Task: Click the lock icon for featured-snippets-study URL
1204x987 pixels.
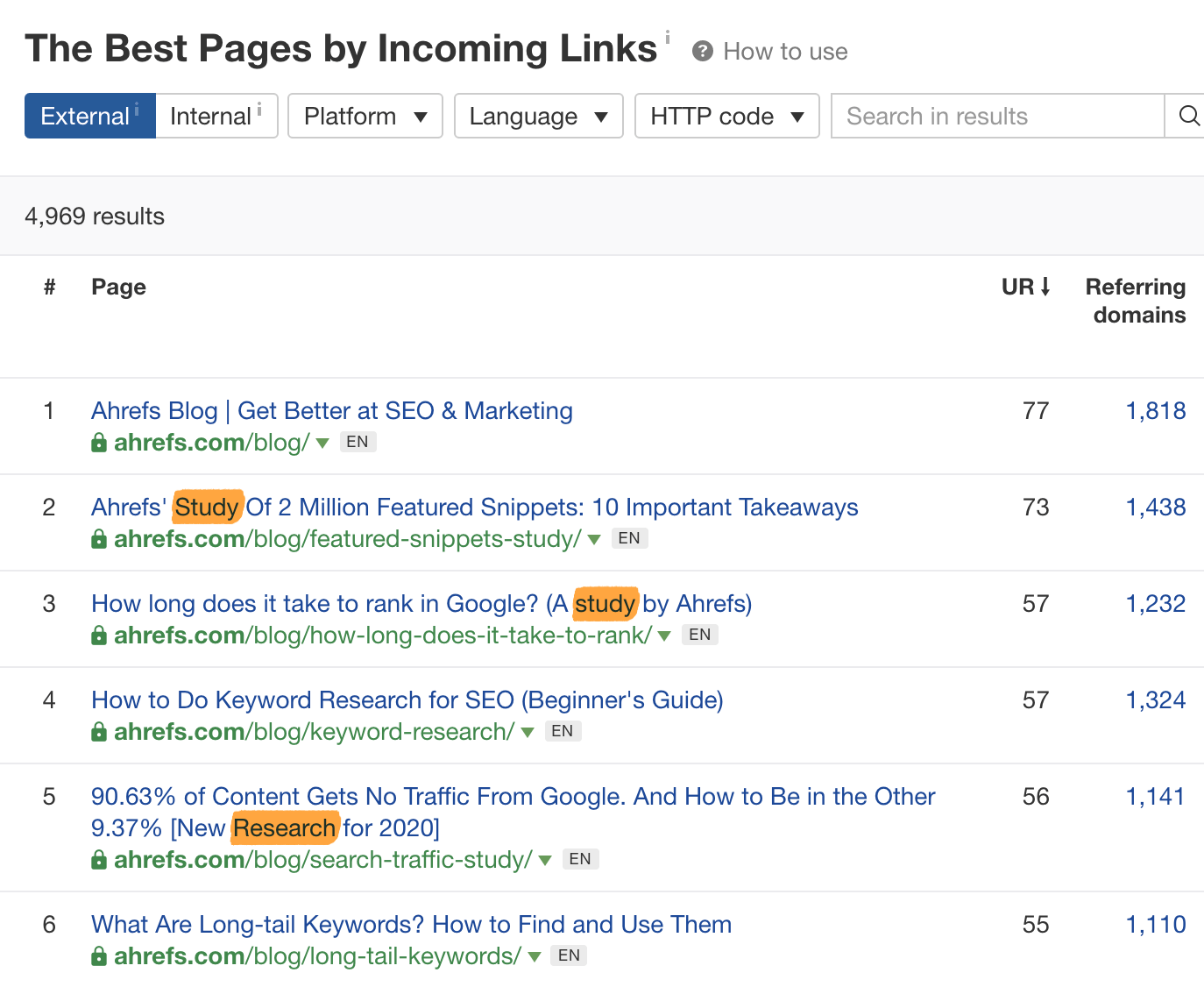Action: pos(99,539)
